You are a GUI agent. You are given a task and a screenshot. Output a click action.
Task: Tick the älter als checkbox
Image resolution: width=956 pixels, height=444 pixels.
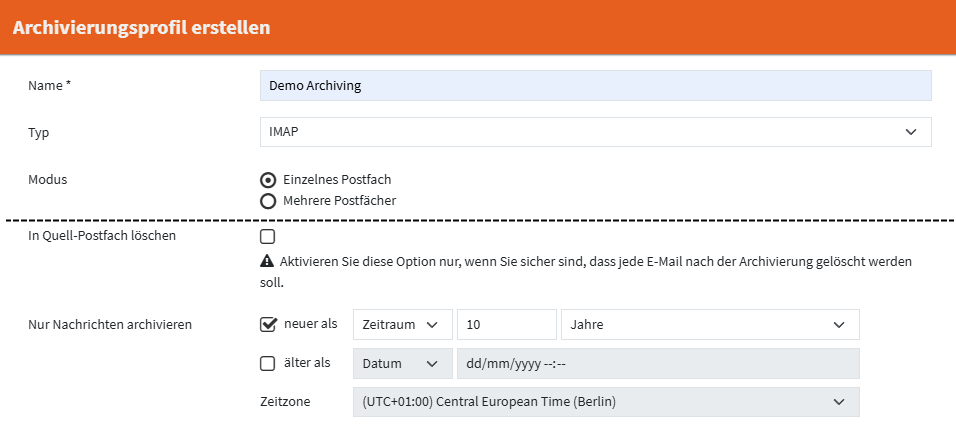pyautogui.click(x=268, y=363)
